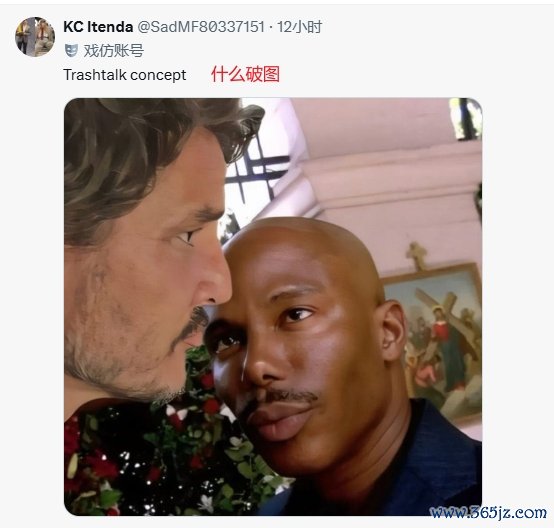Select the Trashtalk concept tweet text
This screenshot has height=528, width=554.
124,75
